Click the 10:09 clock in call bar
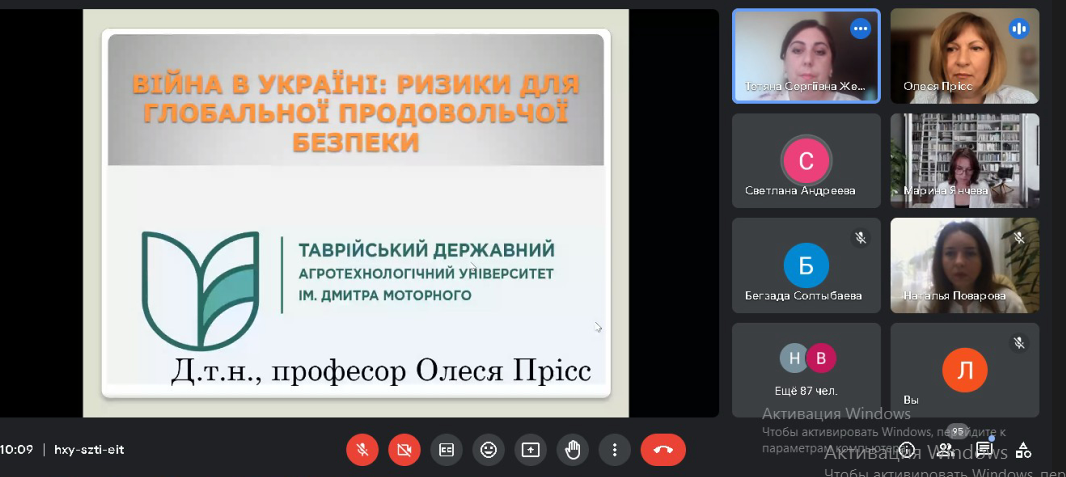 pos(16,450)
